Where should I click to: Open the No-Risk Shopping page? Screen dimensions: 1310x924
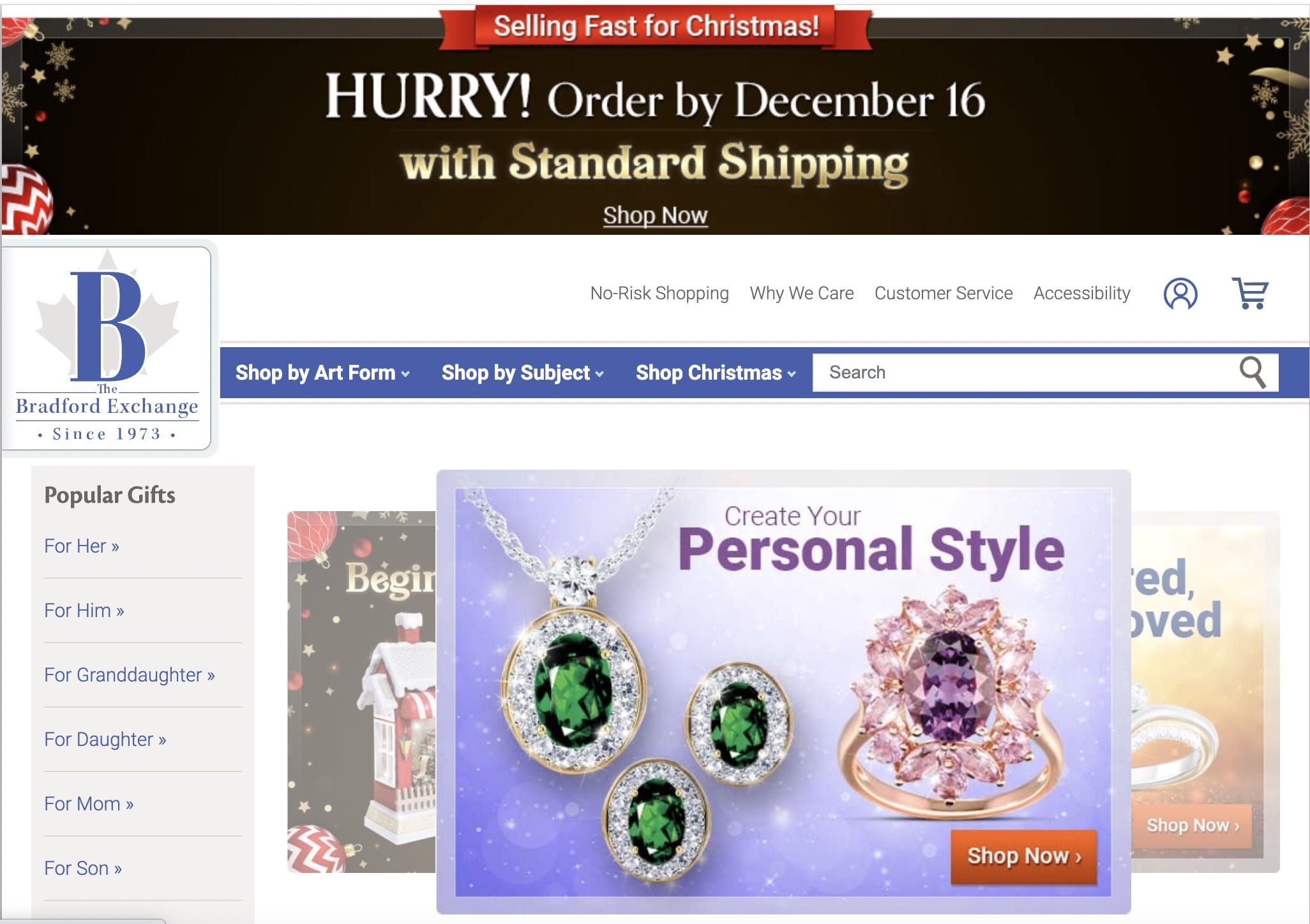coord(659,293)
